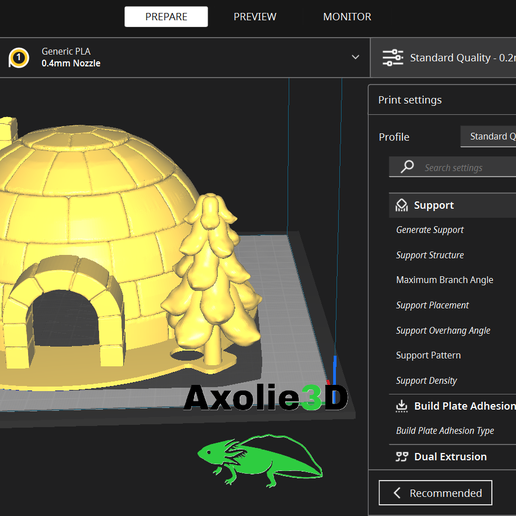The height and width of the screenshot is (516, 516).
Task: Select the Build Plate Adhesion Type setting
Action: [x=445, y=431]
